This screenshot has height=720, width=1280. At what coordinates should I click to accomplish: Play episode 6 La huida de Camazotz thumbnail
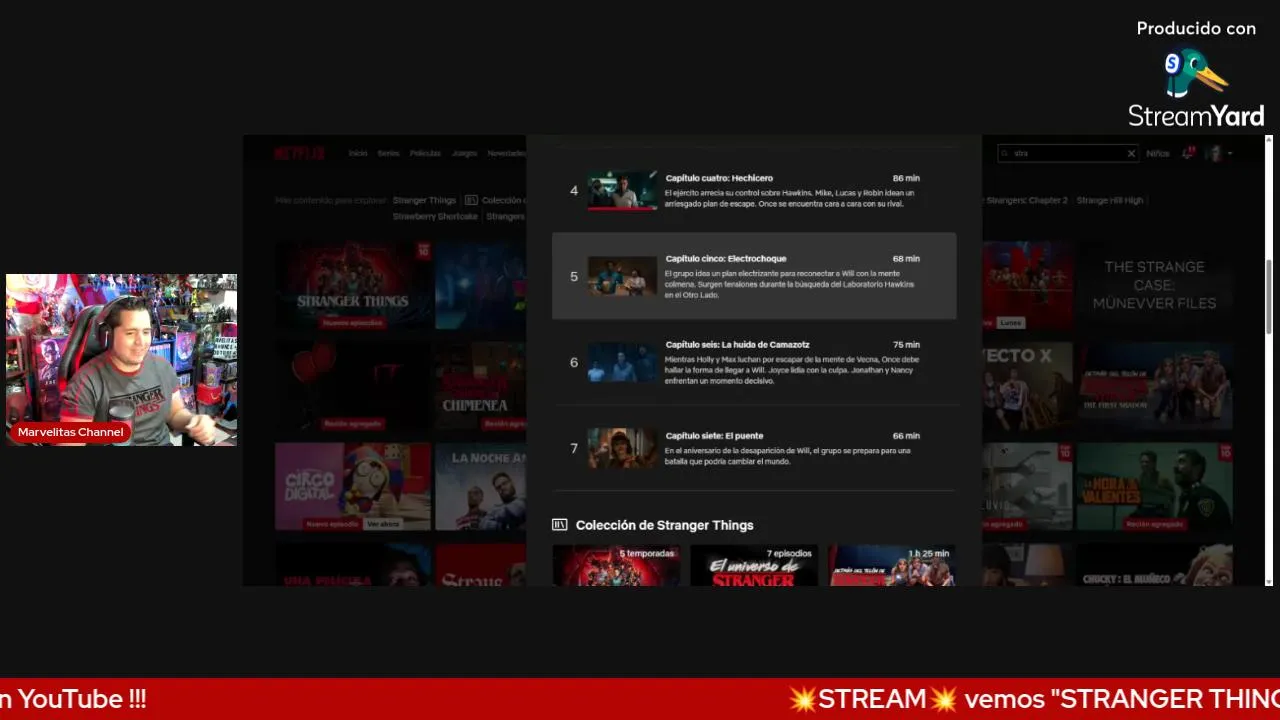click(x=622, y=362)
